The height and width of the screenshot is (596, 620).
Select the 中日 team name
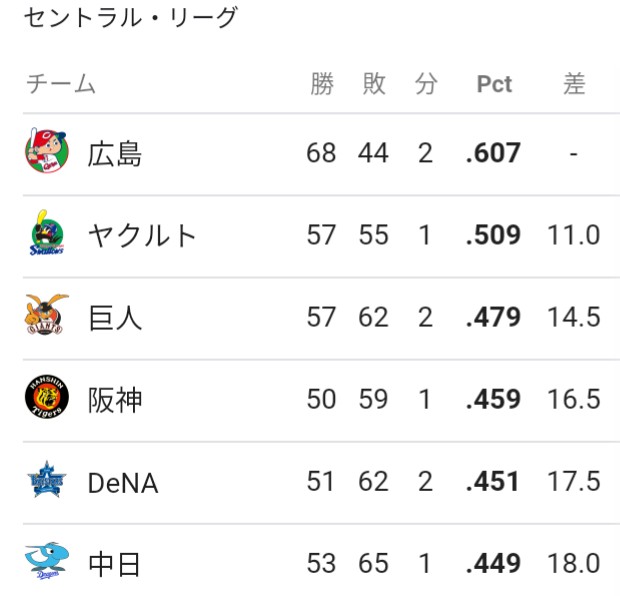coord(114,564)
